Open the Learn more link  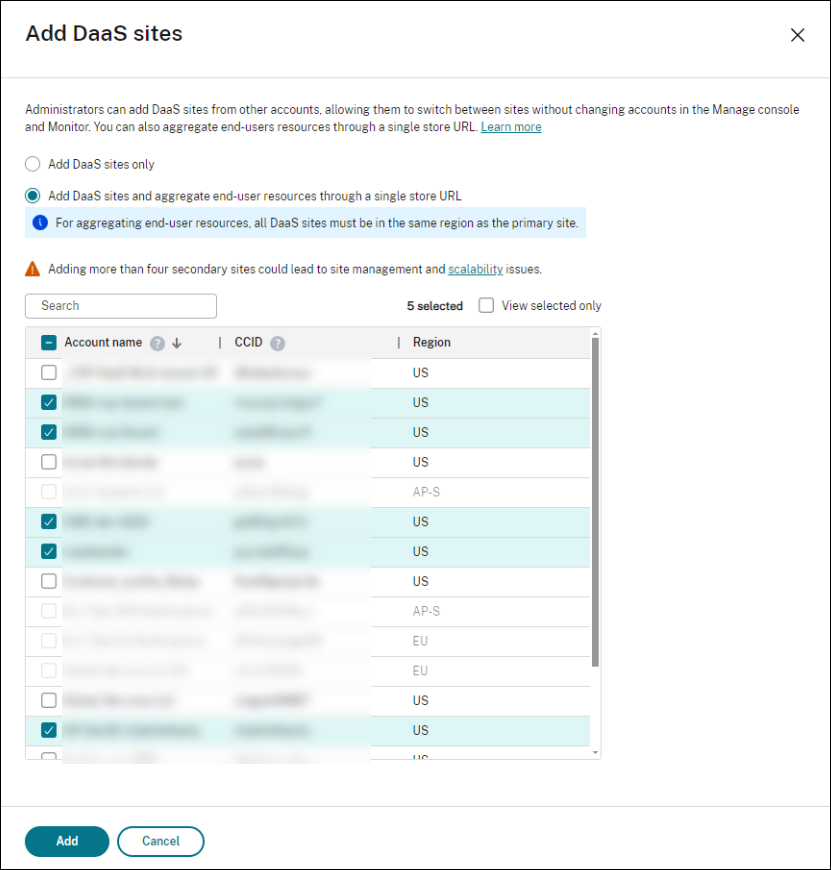511,127
